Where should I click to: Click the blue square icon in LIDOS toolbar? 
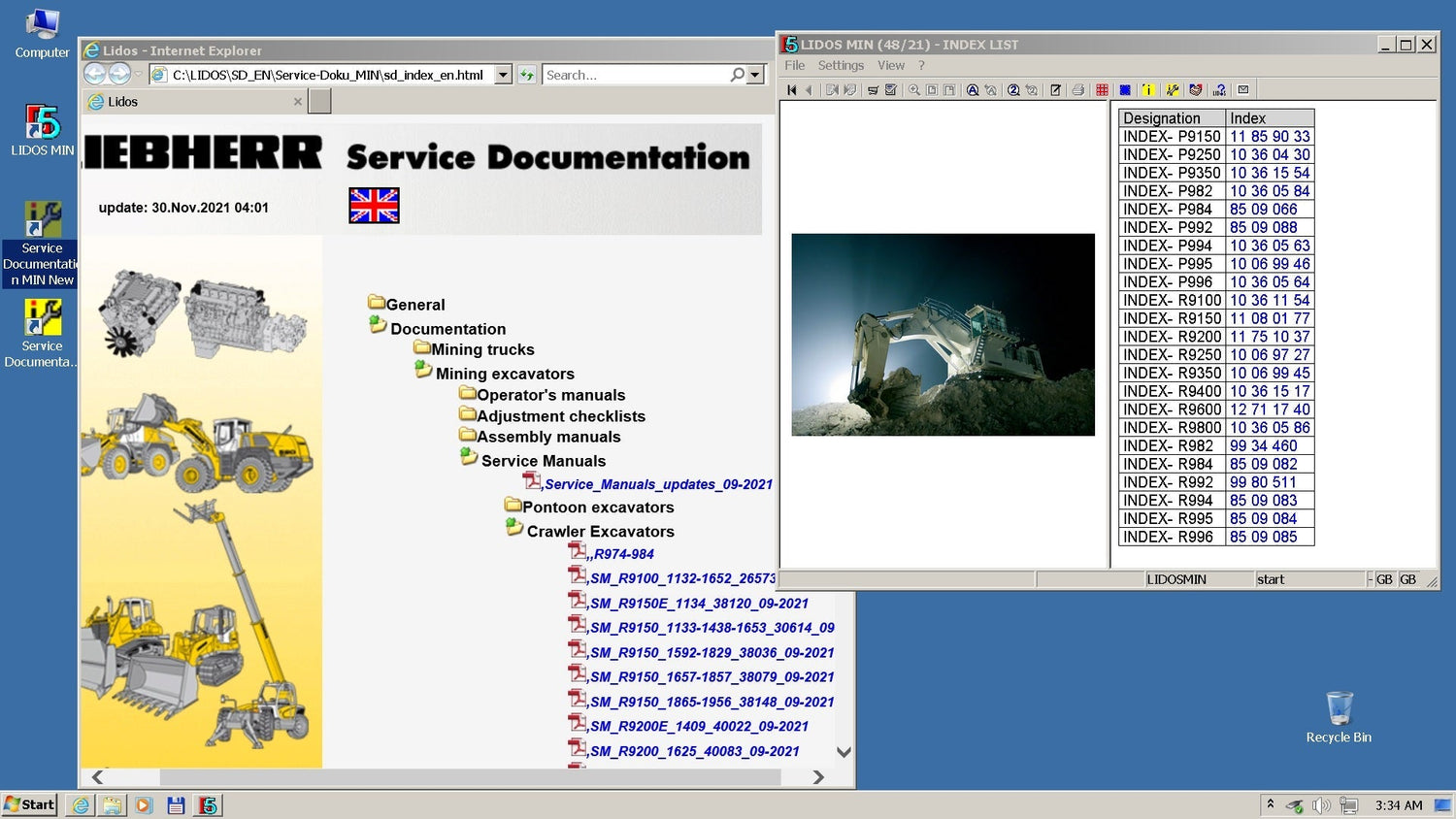(1125, 90)
